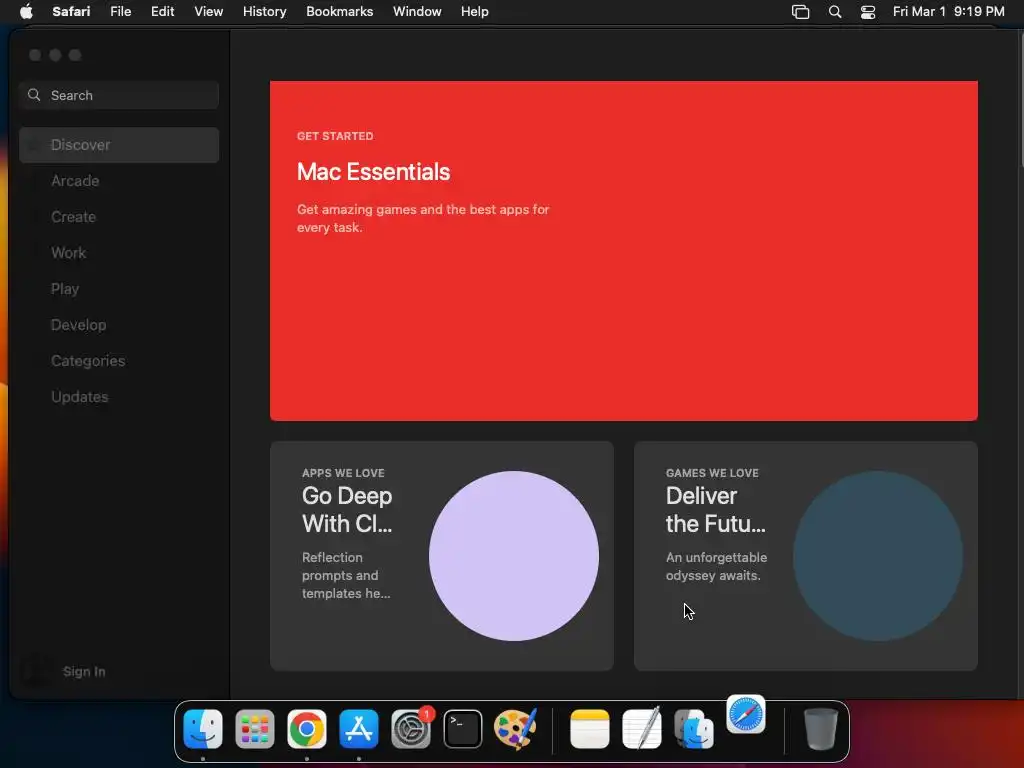Screen dimensions: 1024x768
Task: Click the Stage Manager windows icon in menu bar
Action: pyautogui.click(x=800, y=12)
